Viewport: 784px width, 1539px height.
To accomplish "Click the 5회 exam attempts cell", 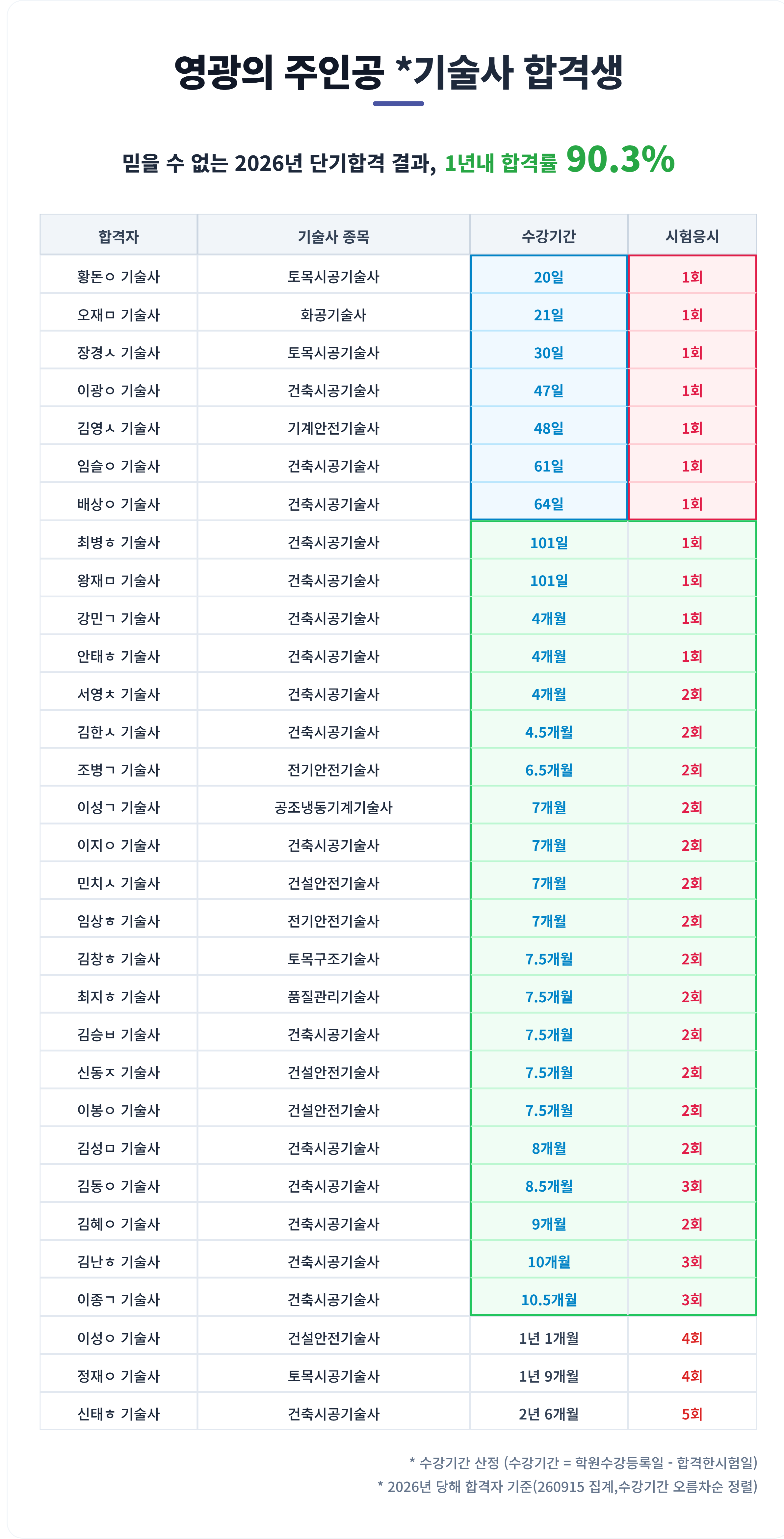I will [x=692, y=1414].
